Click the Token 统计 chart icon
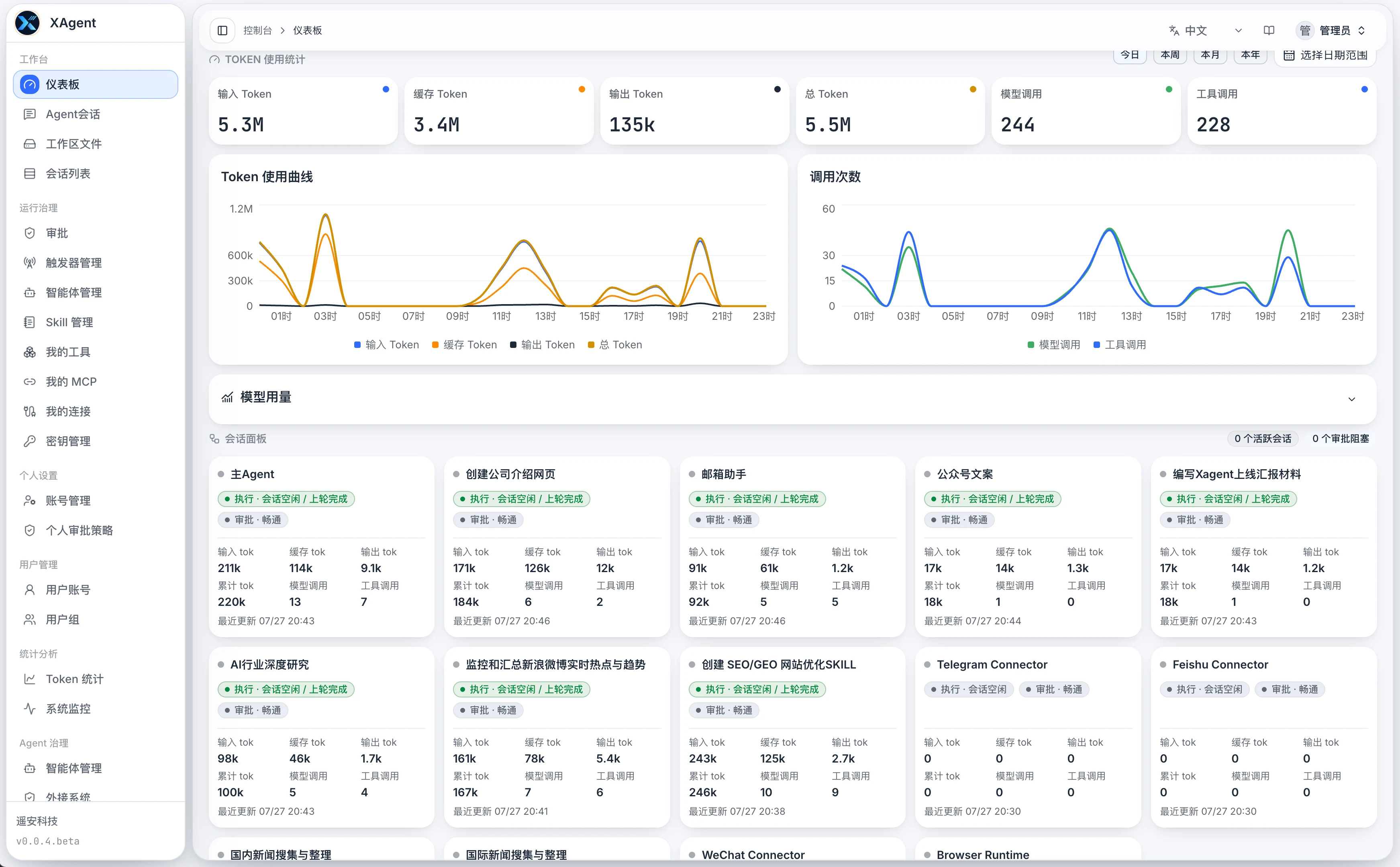Viewport: 1400px width, 867px height. tap(30, 679)
